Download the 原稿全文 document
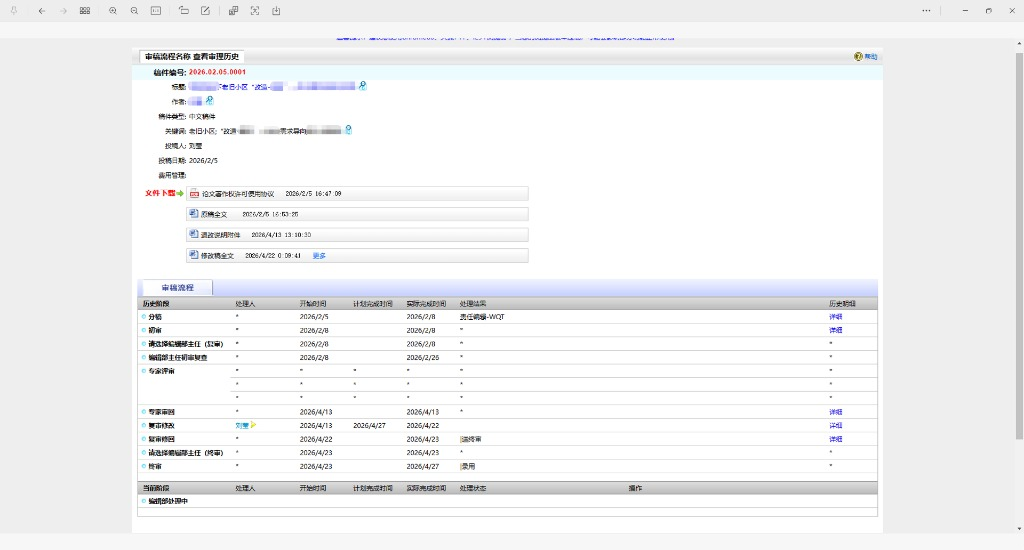This screenshot has width=1024, height=550. pyautogui.click(x=214, y=214)
